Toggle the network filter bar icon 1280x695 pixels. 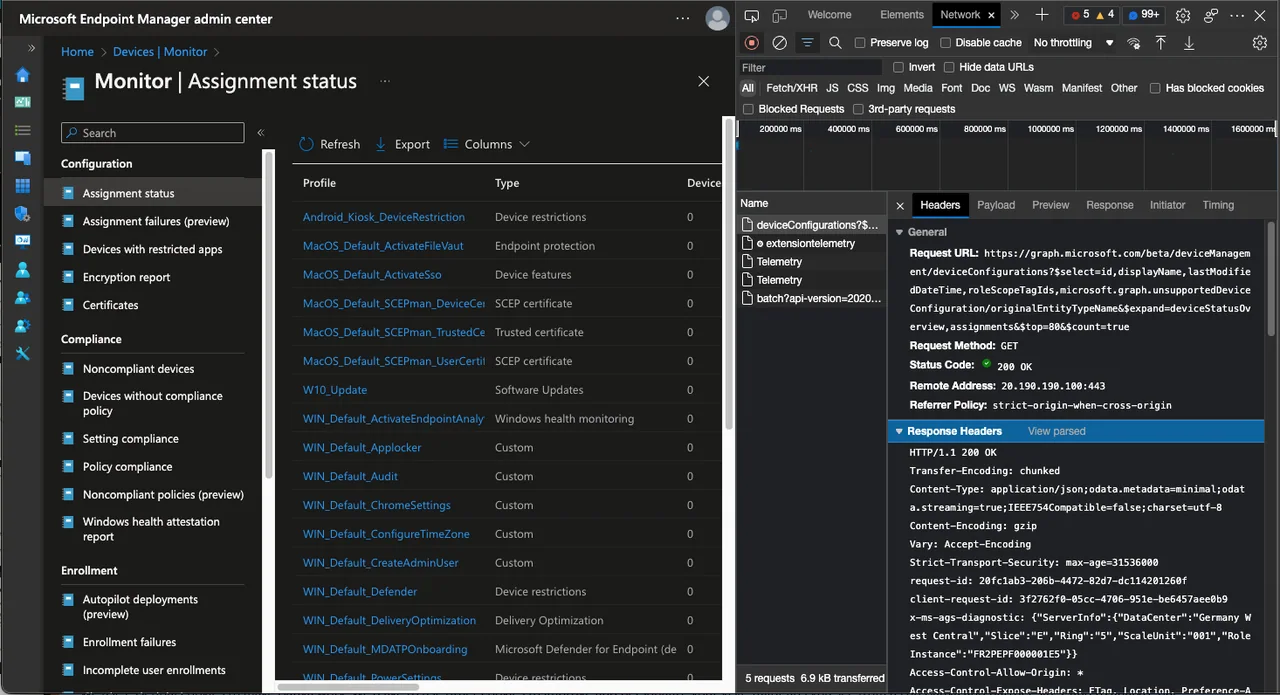pos(807,43)
